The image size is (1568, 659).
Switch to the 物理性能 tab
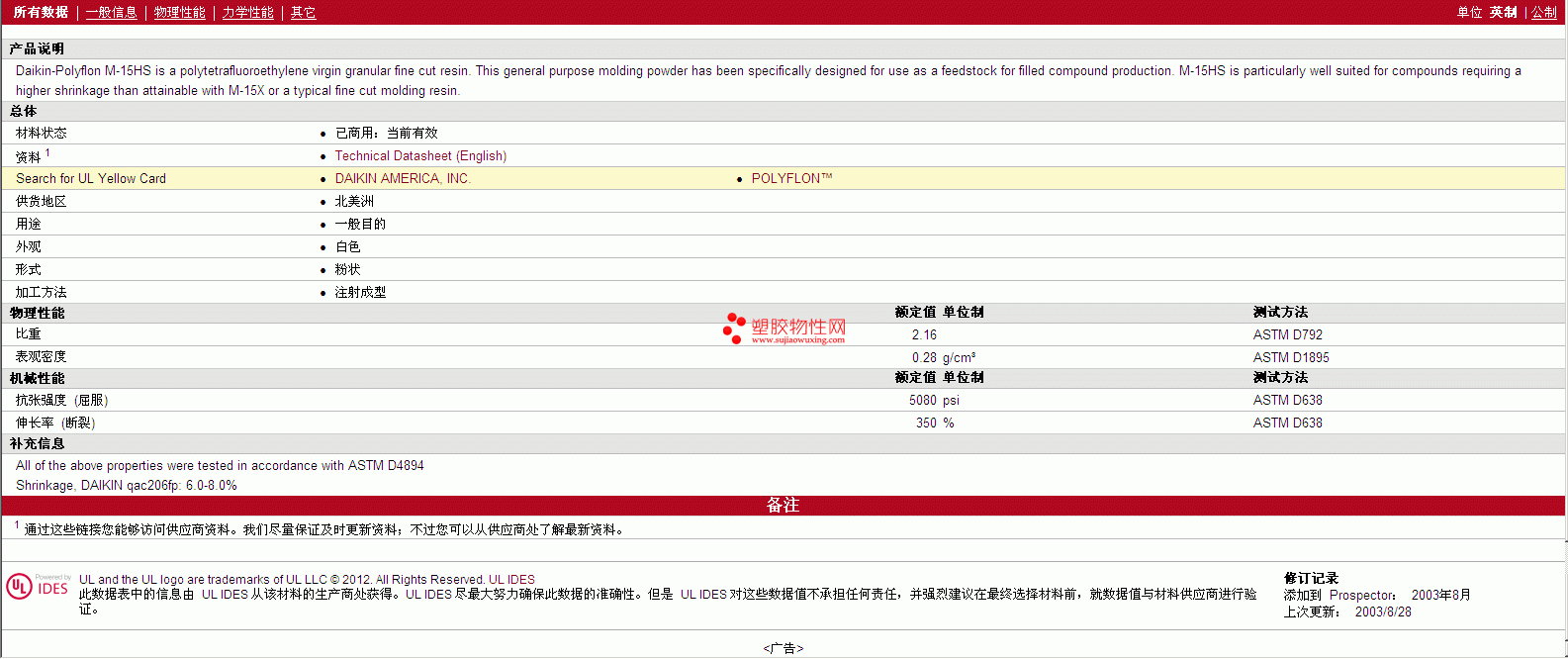180,12
